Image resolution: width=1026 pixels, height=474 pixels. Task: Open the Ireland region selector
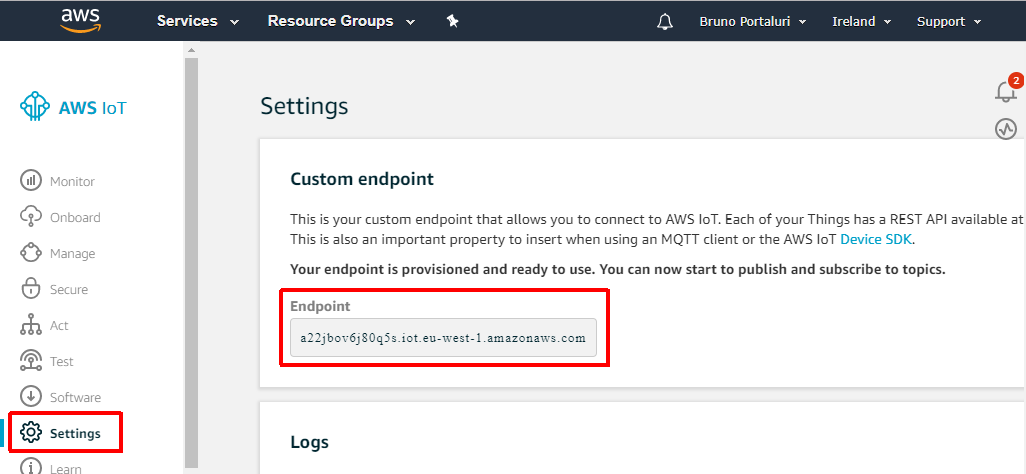[861, 21]
